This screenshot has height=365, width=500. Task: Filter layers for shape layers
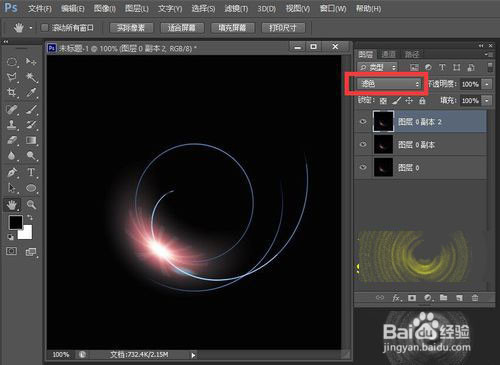[456, 68]
